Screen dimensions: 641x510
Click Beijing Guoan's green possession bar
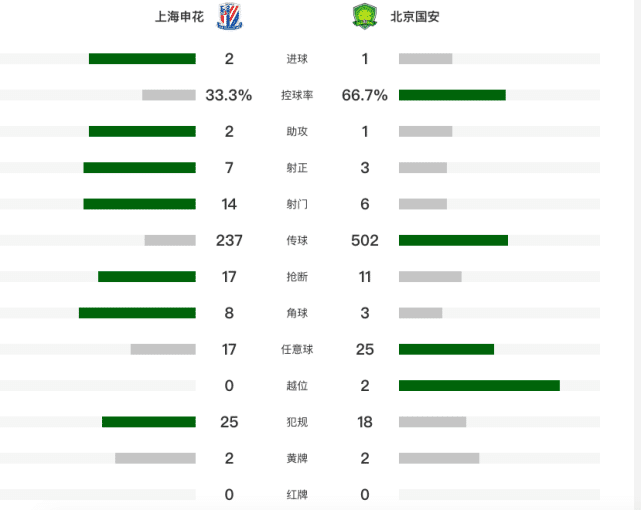point(452,95)
